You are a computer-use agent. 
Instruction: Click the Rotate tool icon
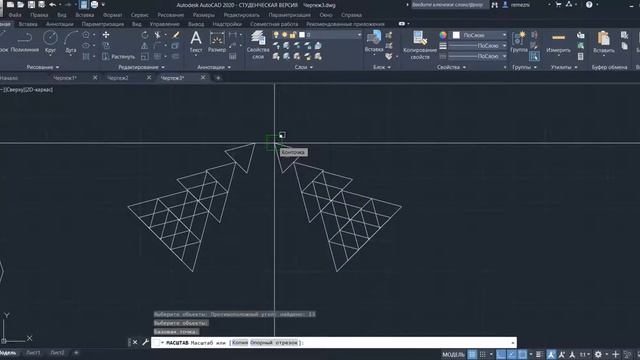coord(145,35)
